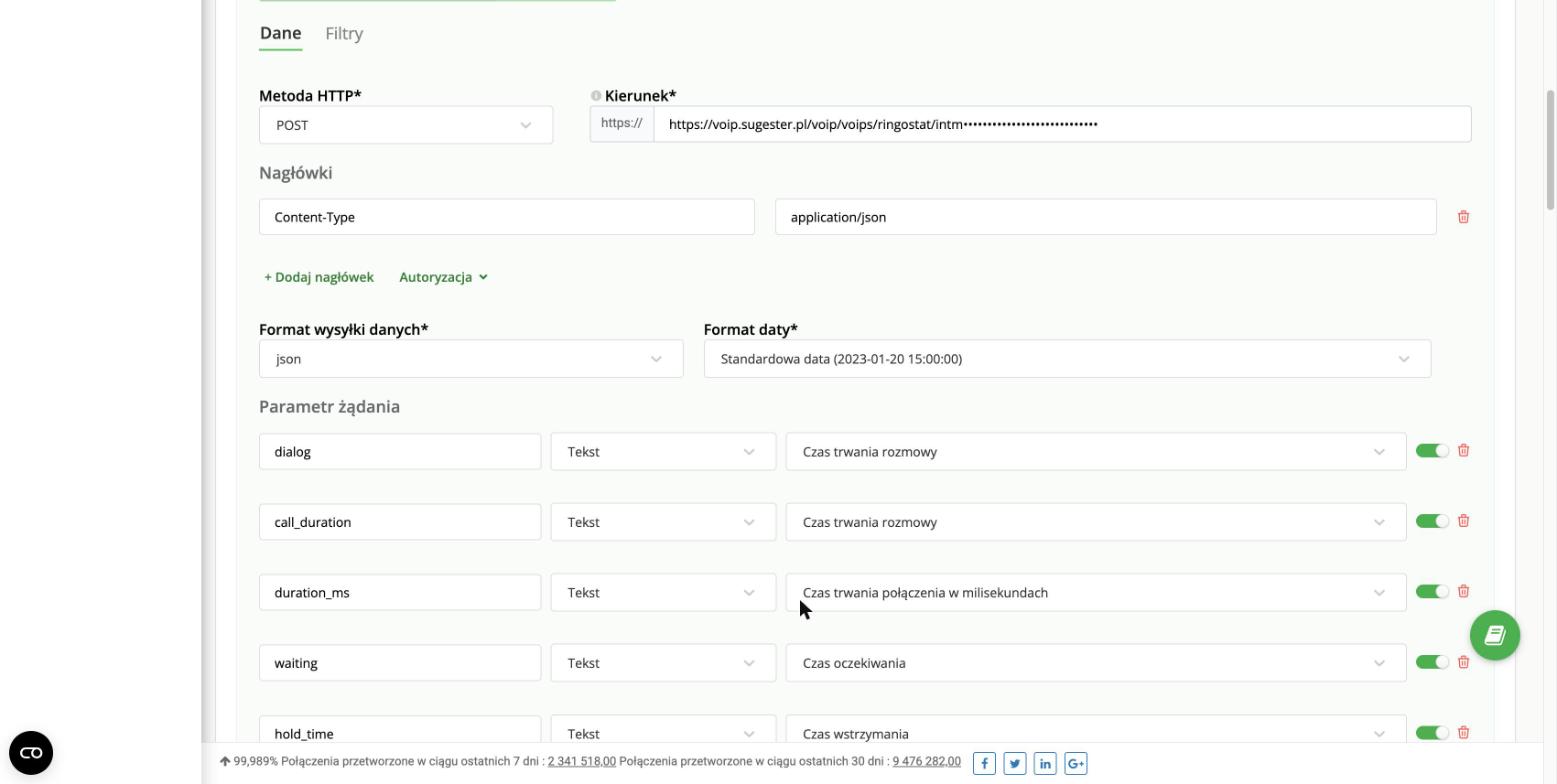
Task: Open value dropdown for the duration_ms row
Action: (1096, 593)
